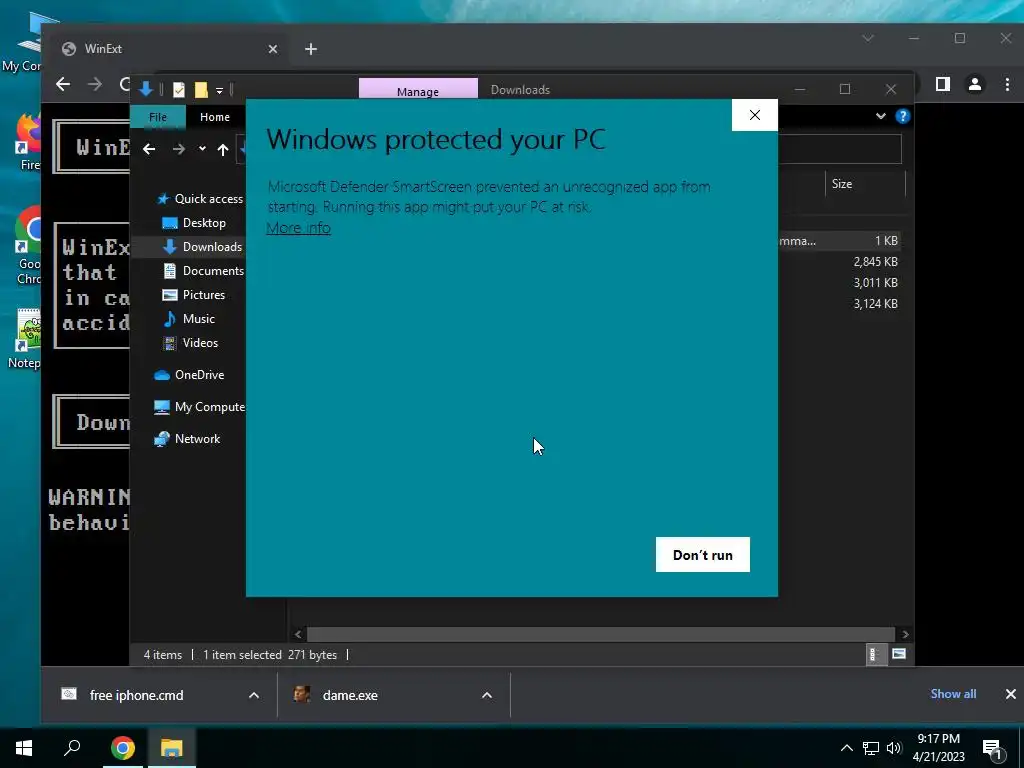
Task: Switch to the Home ribbon tab
Action: (215, 117)
